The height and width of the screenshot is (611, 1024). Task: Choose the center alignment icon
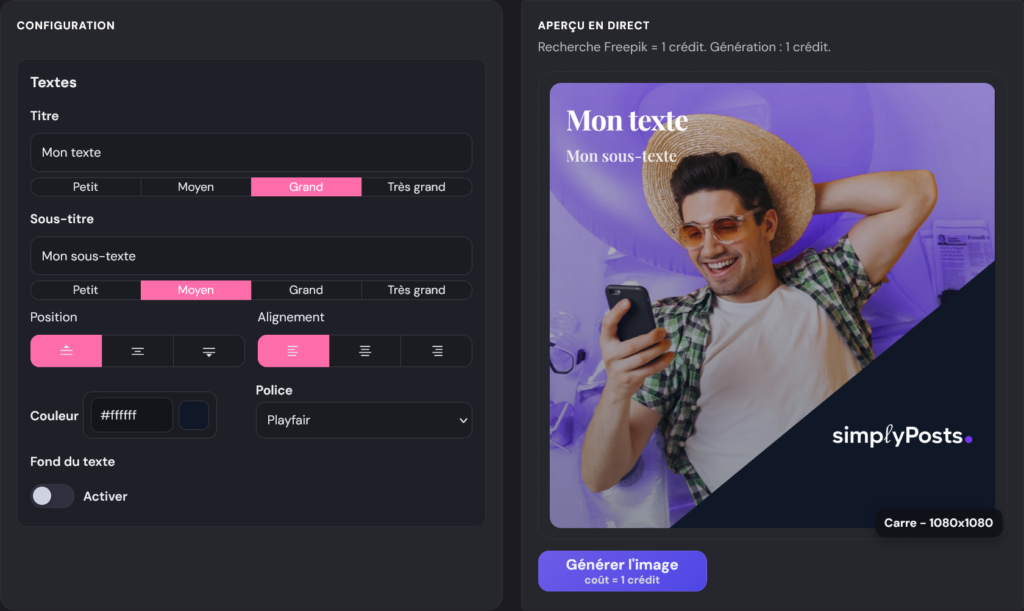[365, 351]
